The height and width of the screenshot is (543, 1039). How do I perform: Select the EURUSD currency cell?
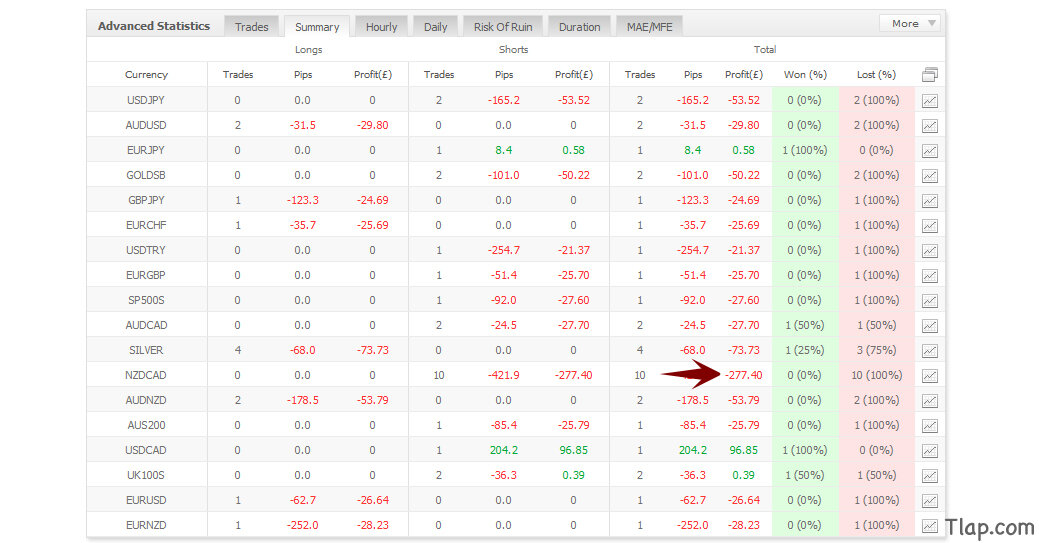click(x=146, y=500)
